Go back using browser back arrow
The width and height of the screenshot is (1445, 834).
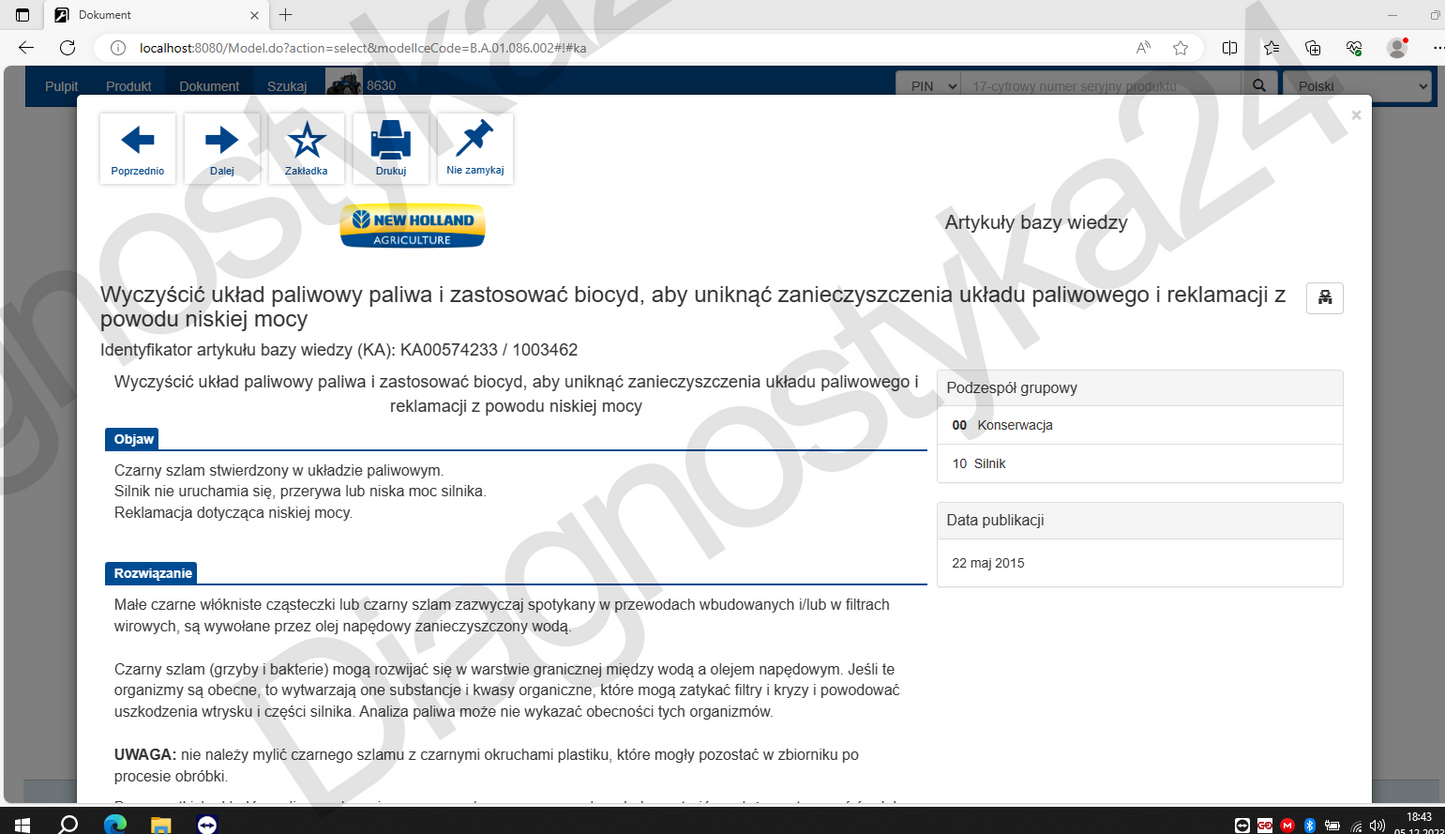click(x=26, y=47)
